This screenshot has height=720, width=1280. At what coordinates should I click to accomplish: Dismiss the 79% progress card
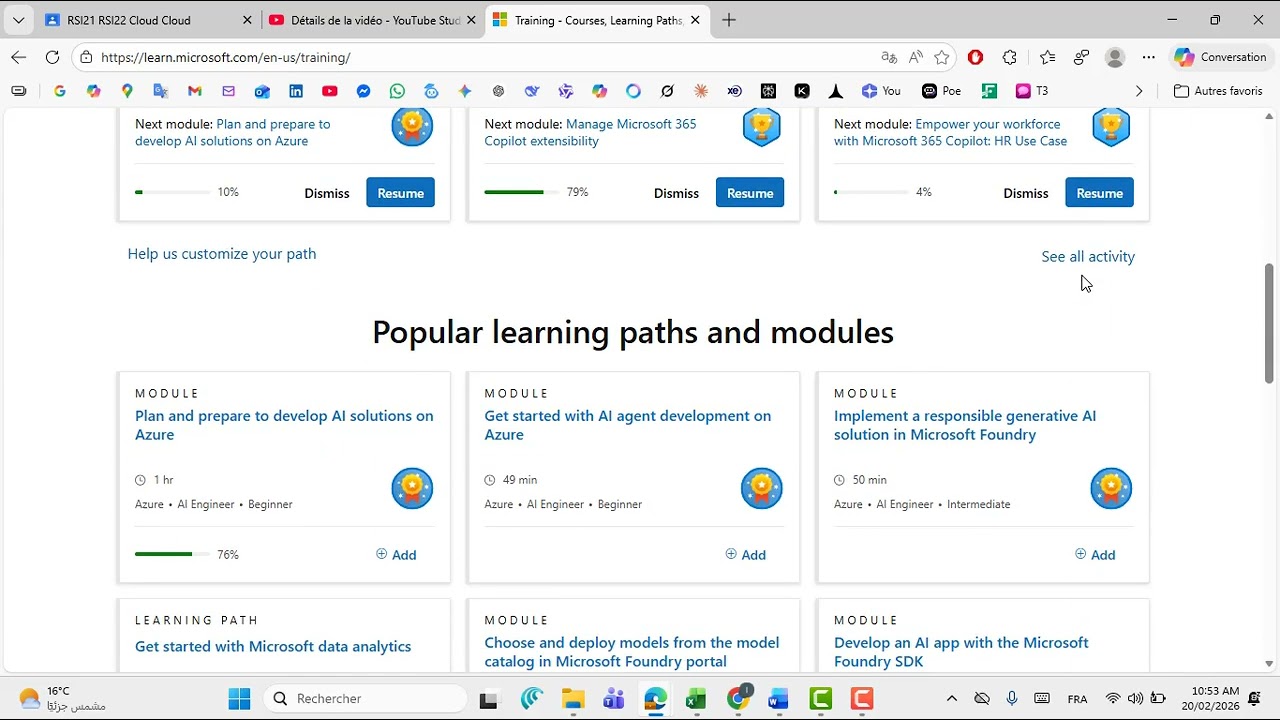(x=676, y=193)
